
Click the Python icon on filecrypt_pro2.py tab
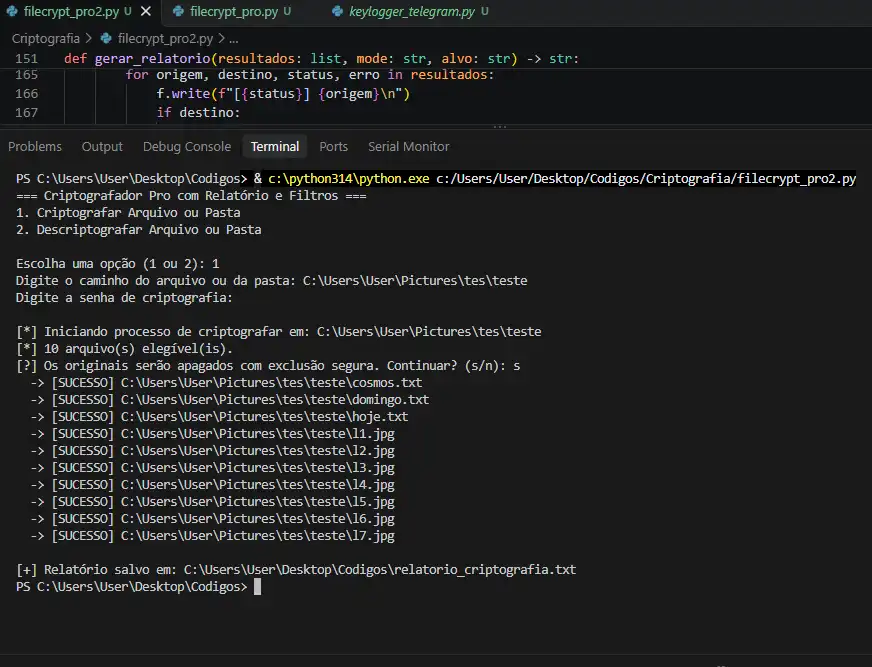12,11
